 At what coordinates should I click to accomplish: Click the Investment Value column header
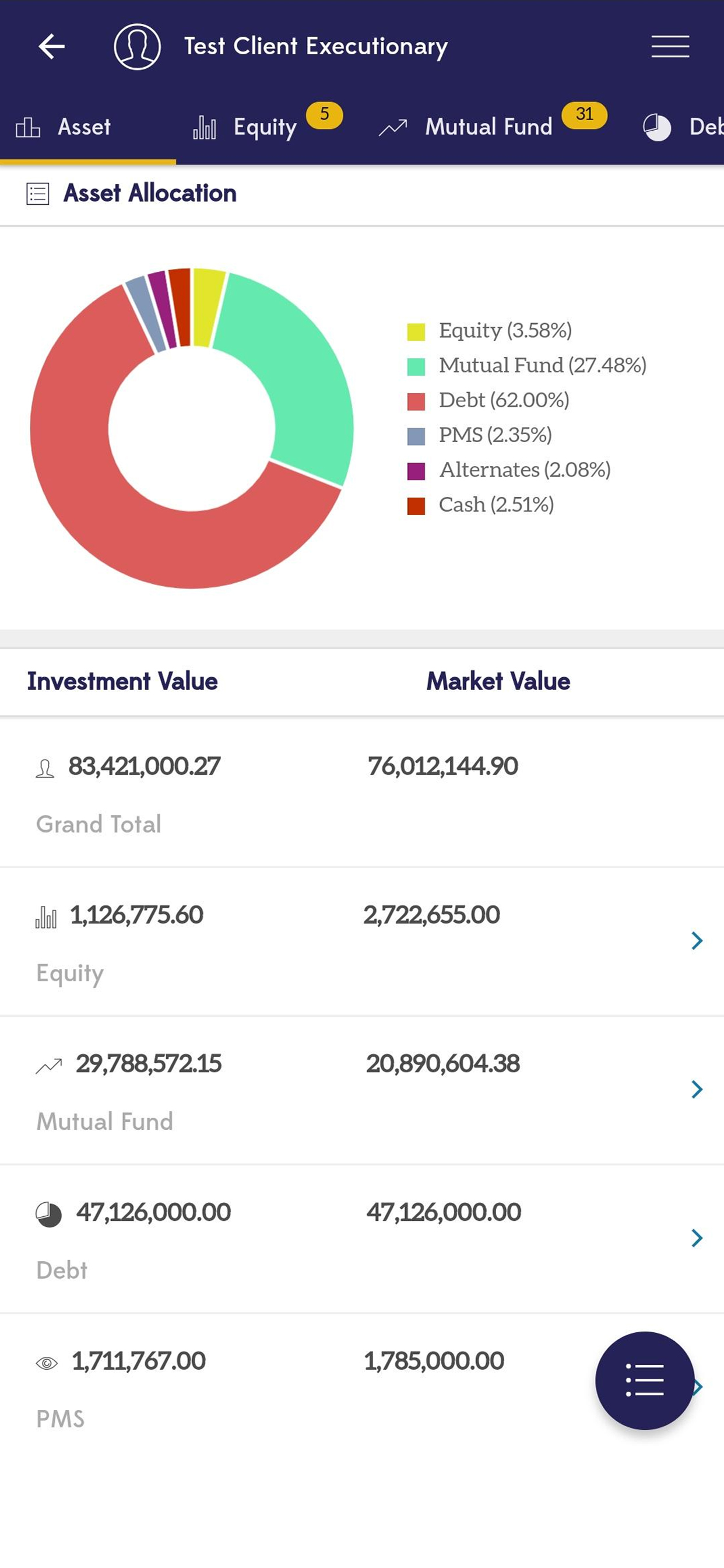point(122,681)
